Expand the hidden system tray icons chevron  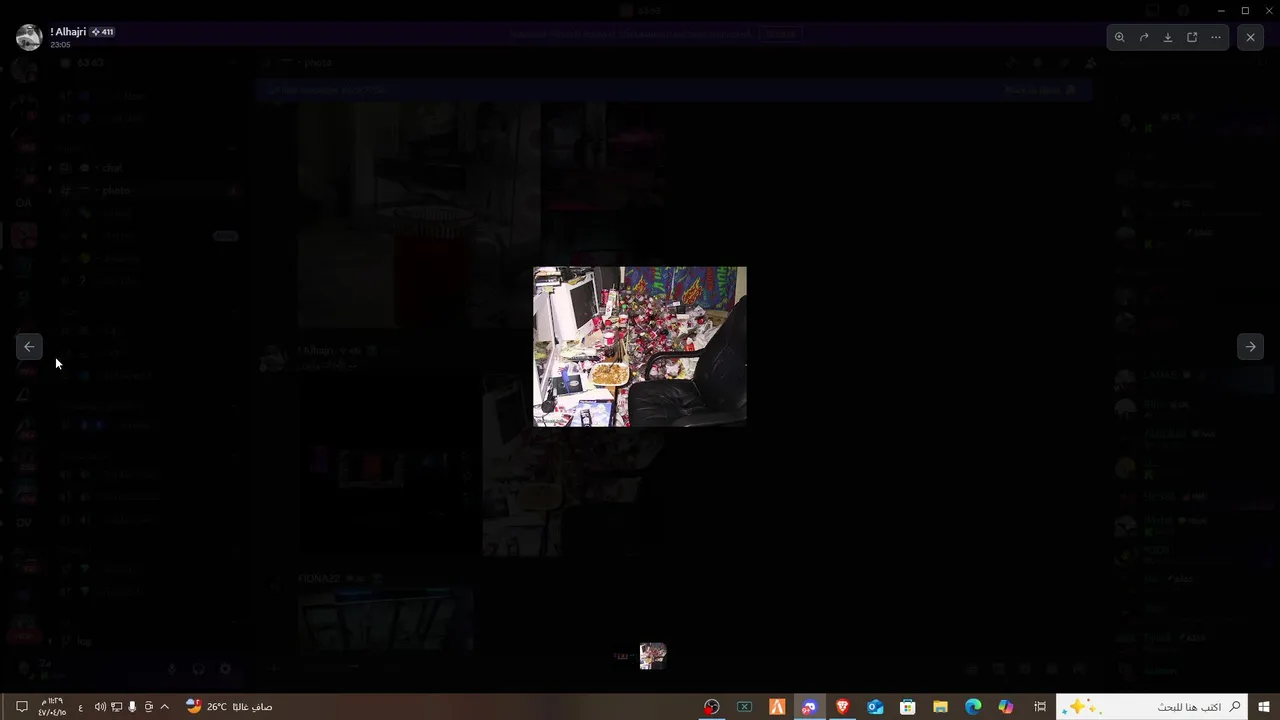tap(165, 707)
